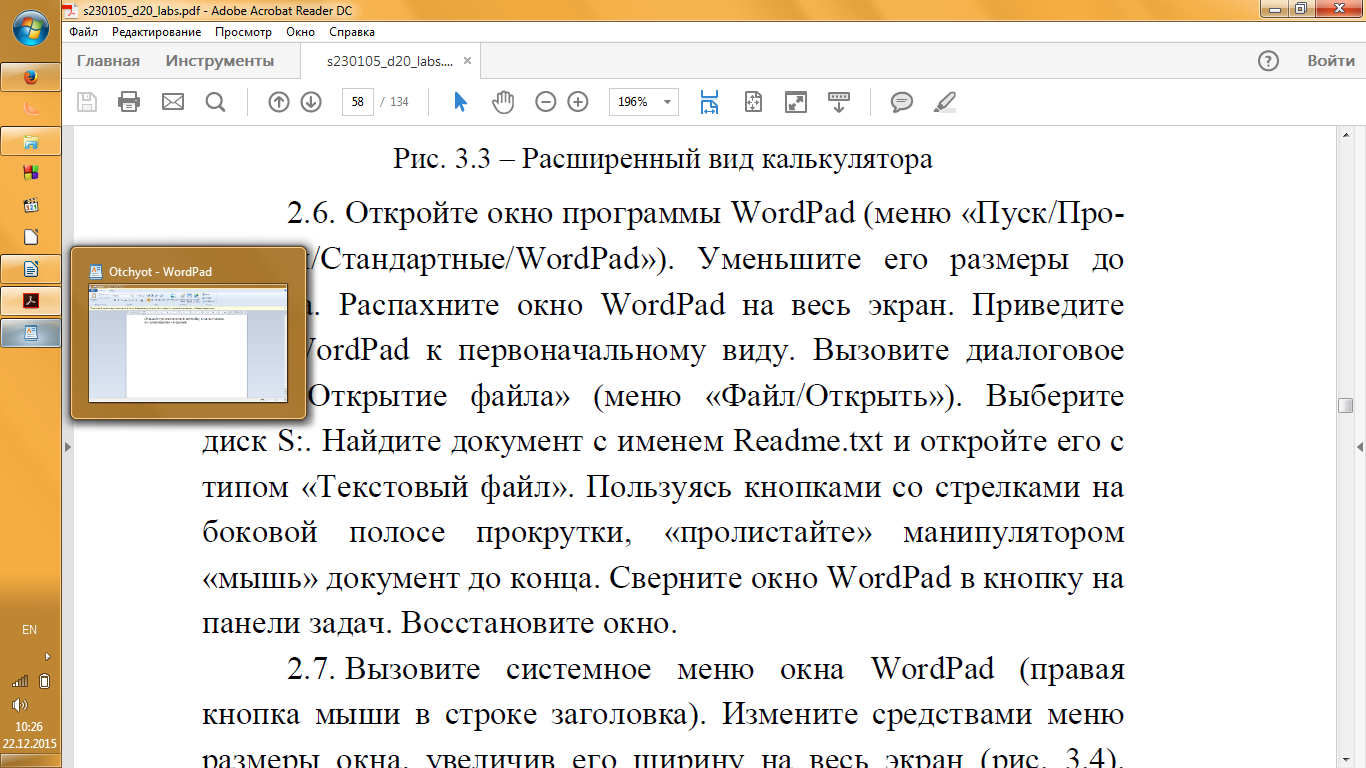
Task: Open Windows Explorer taskbar folder icon
Action: (x=31, y=141)
